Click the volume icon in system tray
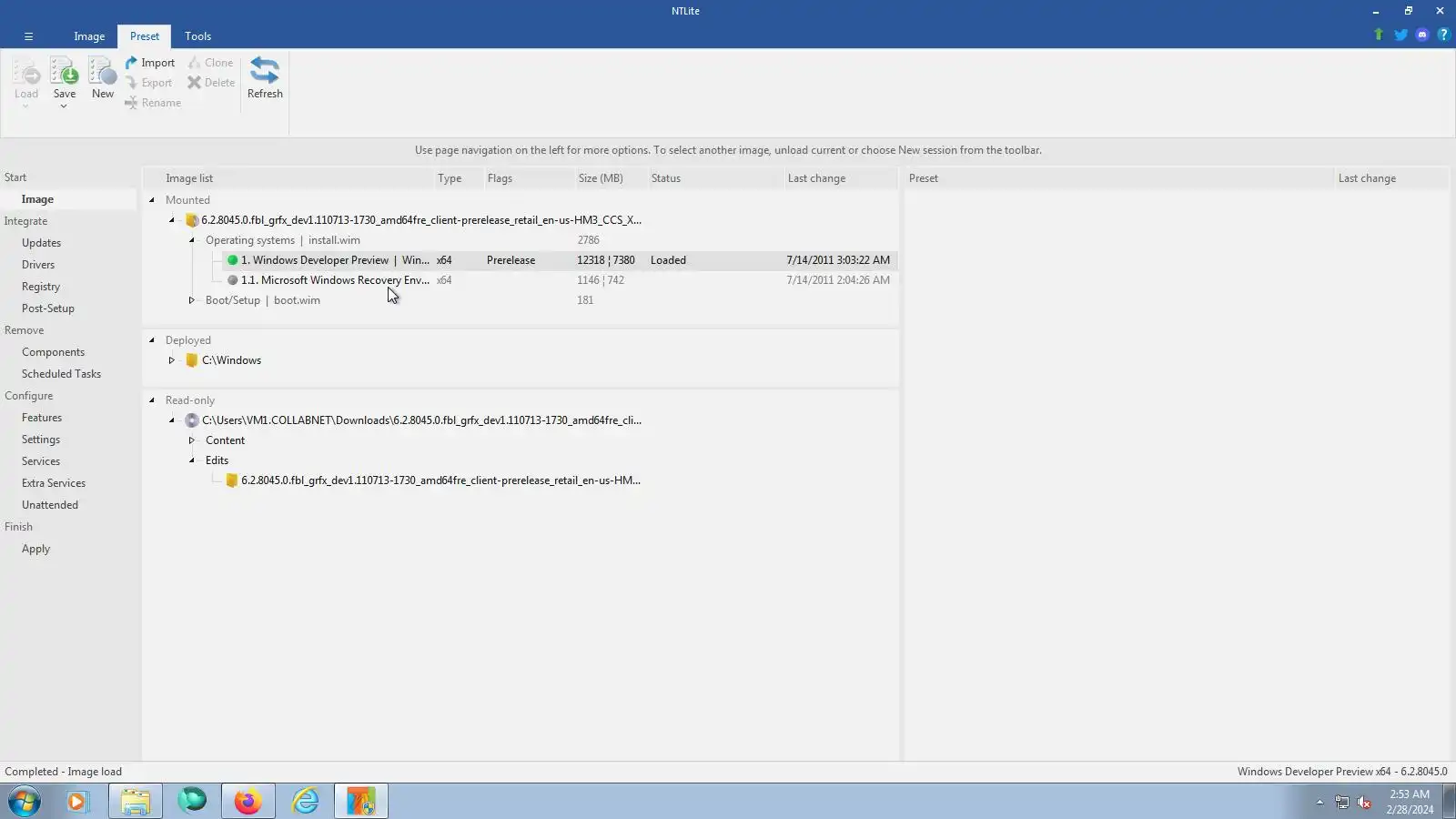The image size is (1456, 819). coord(1364,803)
